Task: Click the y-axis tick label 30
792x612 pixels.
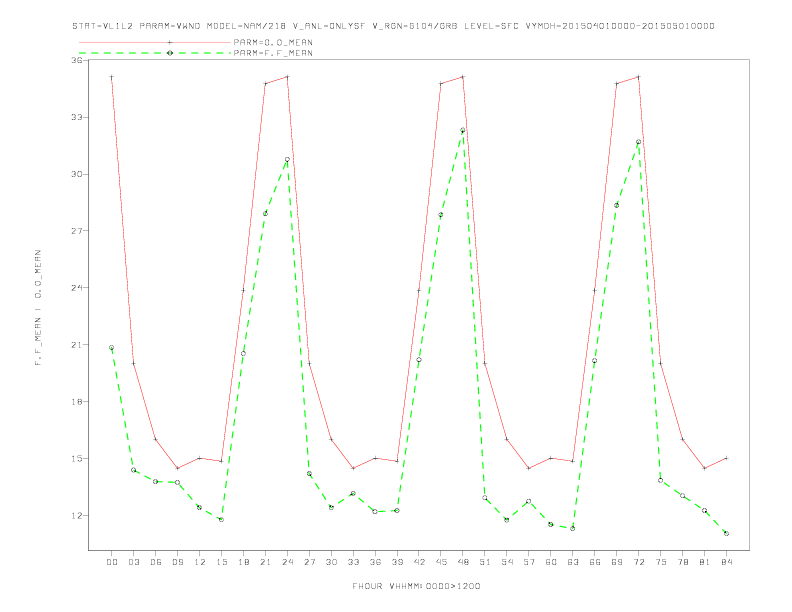Action: (76, 174)
